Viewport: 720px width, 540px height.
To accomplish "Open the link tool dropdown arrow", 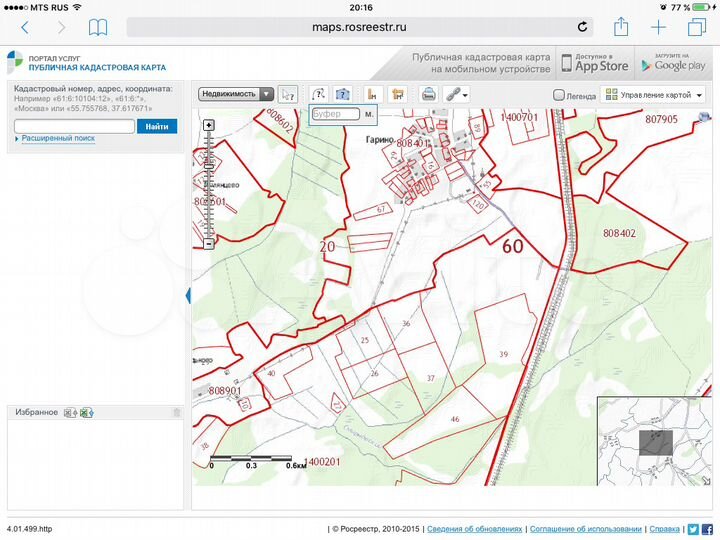I will tap(466, 94).
